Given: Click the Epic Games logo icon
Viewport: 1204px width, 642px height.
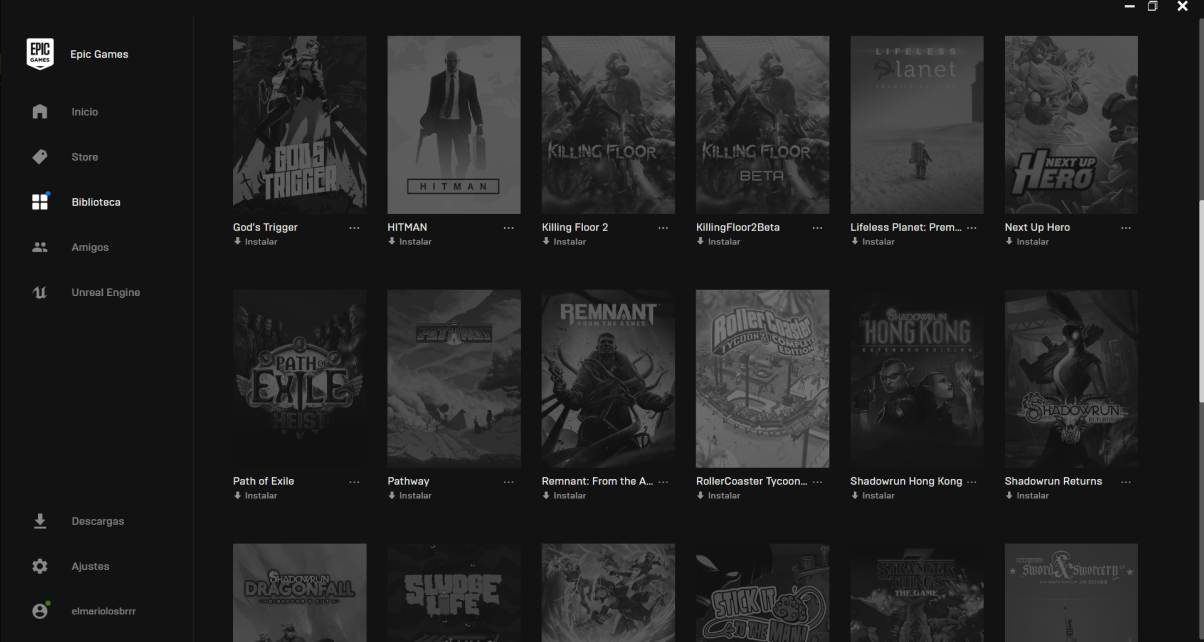Looking at the screenshot, I should click(40, 54).
